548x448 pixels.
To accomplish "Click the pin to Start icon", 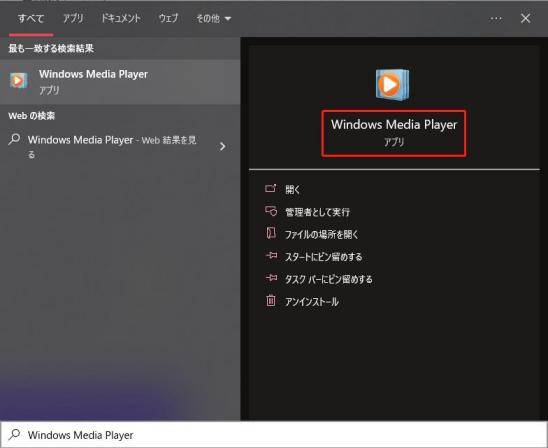I will tap(271, 256).
